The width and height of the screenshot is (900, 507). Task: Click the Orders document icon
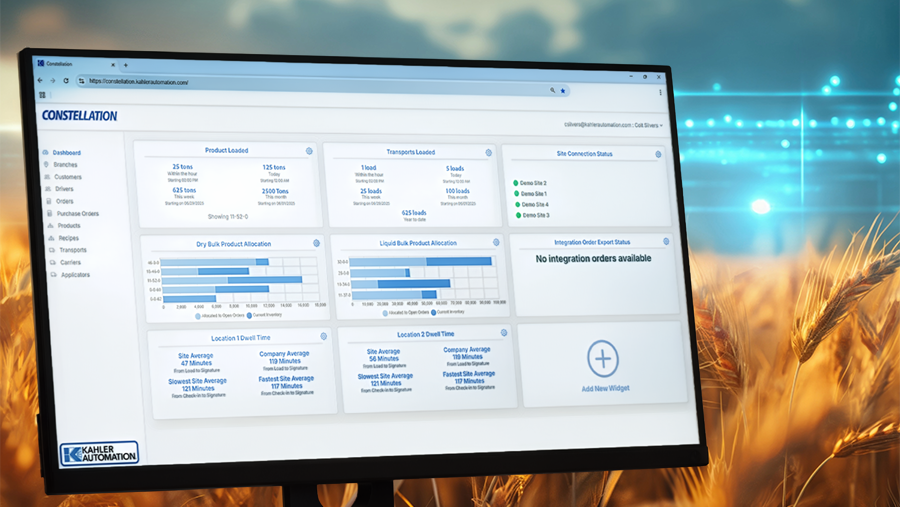(x=49, y=201)
